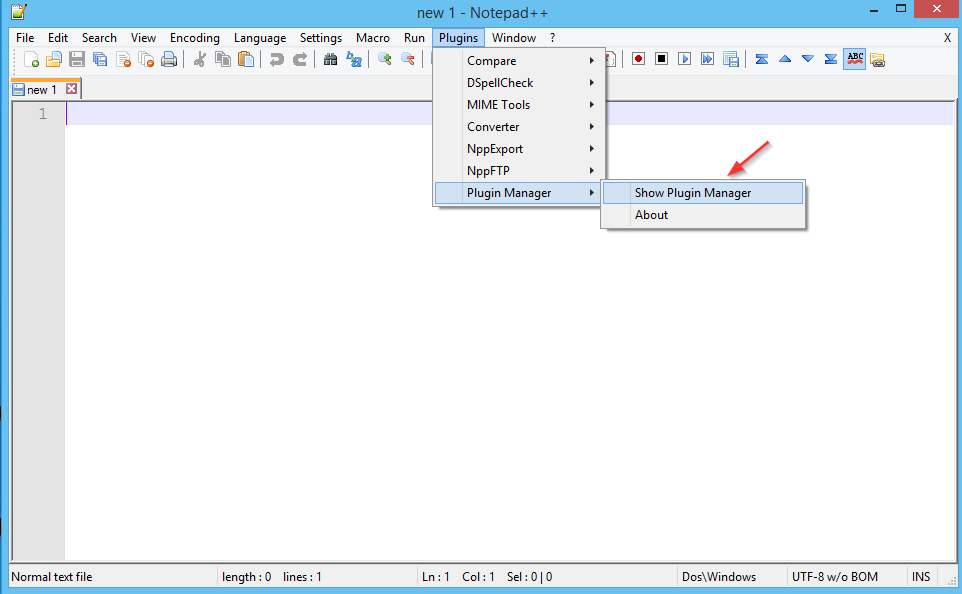Toggle INS insert mode in status bar
The image size is (962, 594).
(x=921, y=577)
